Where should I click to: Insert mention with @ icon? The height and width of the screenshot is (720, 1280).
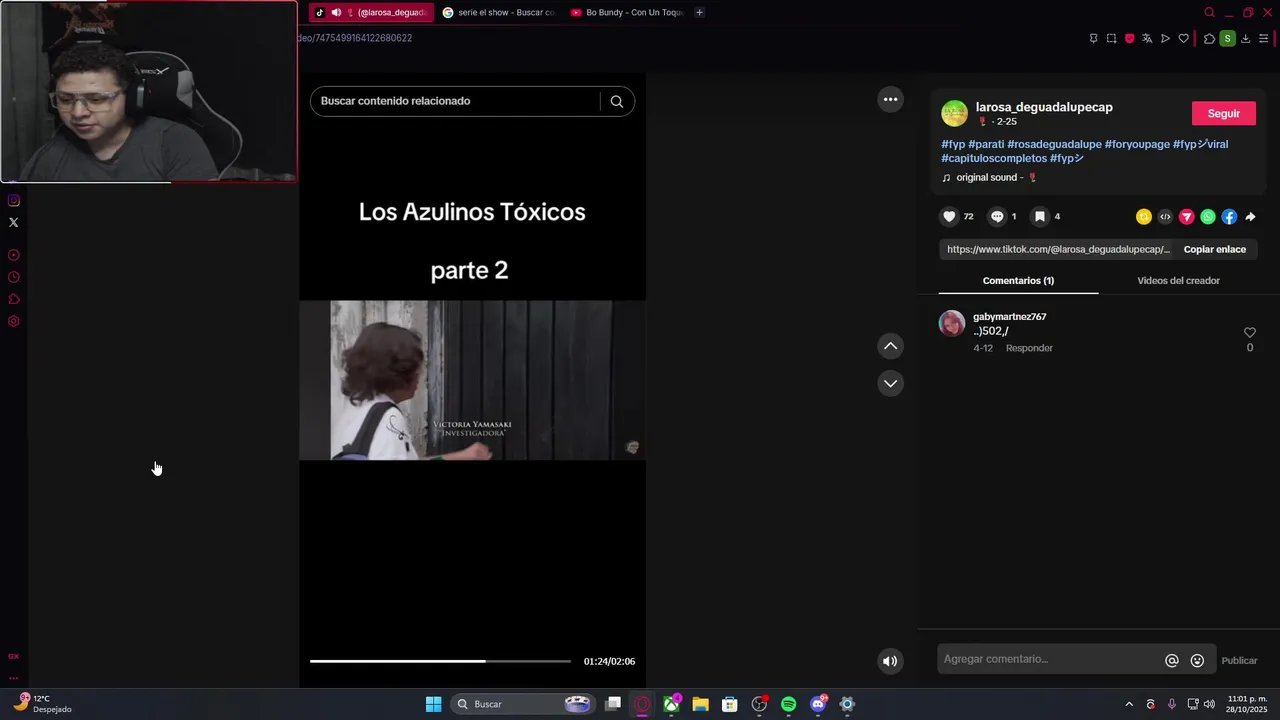point(1172,660)
